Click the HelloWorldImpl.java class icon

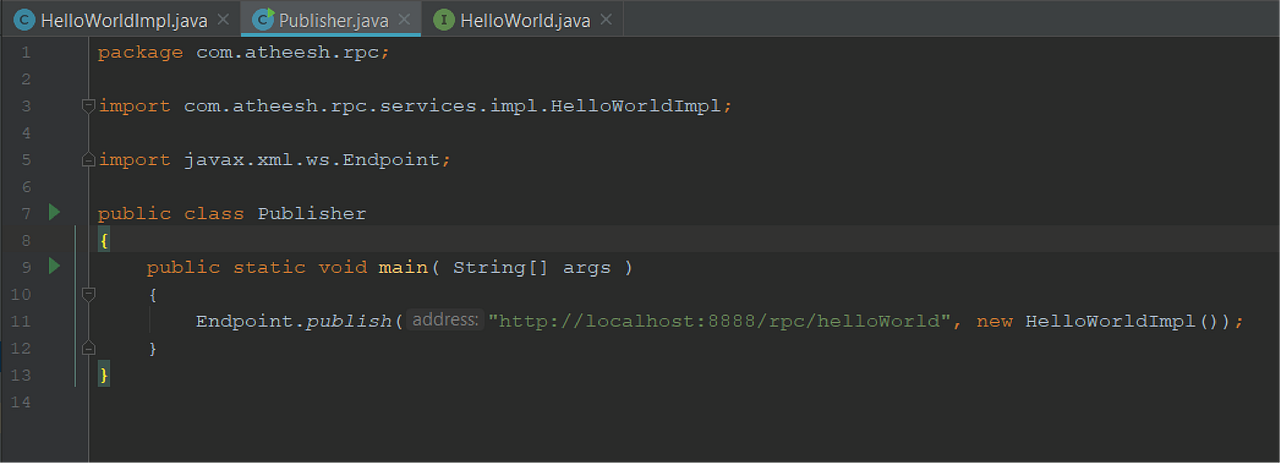coord(23,20)
